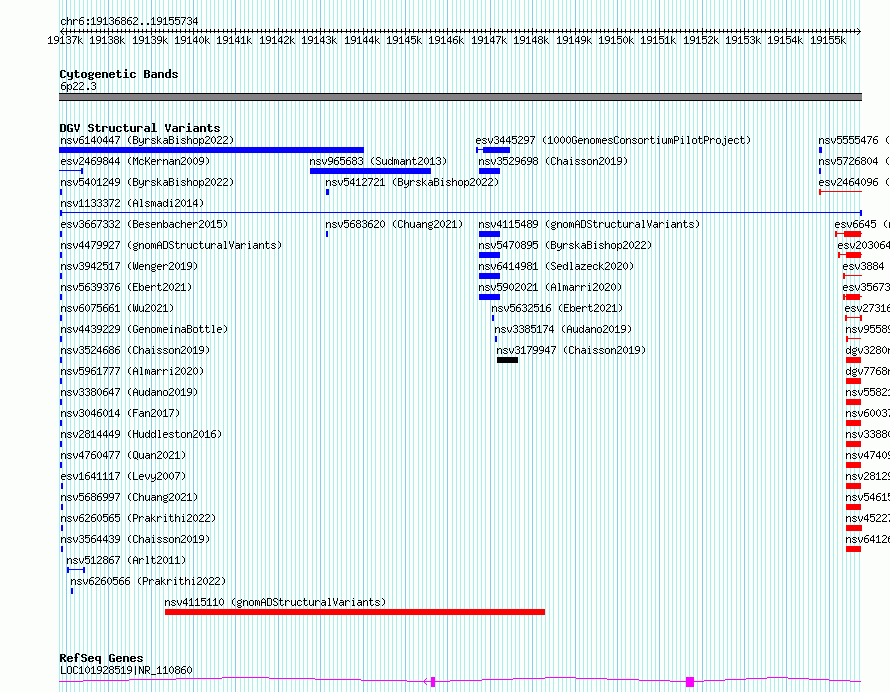Click esv3667332 (Besenbacher2015) label
The image size is (890, 692).
(x=144, y=224)
